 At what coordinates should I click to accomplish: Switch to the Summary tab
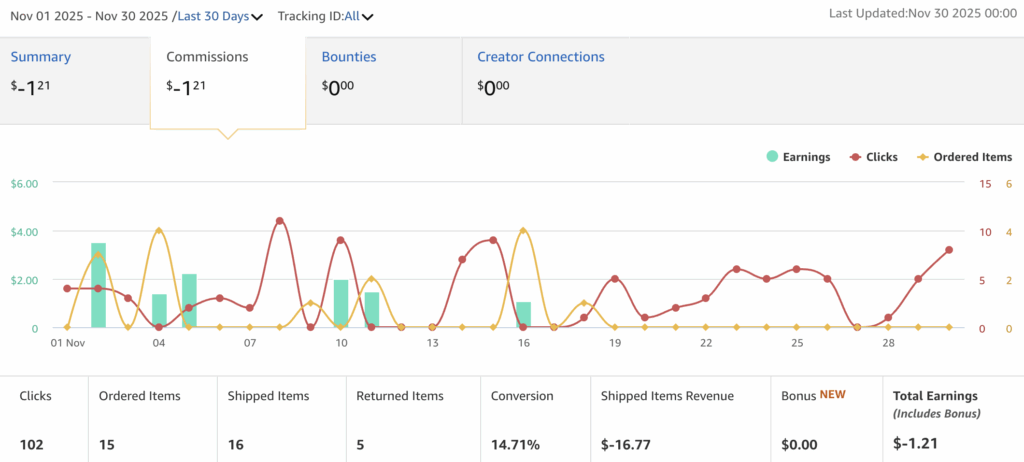[40, 57]
